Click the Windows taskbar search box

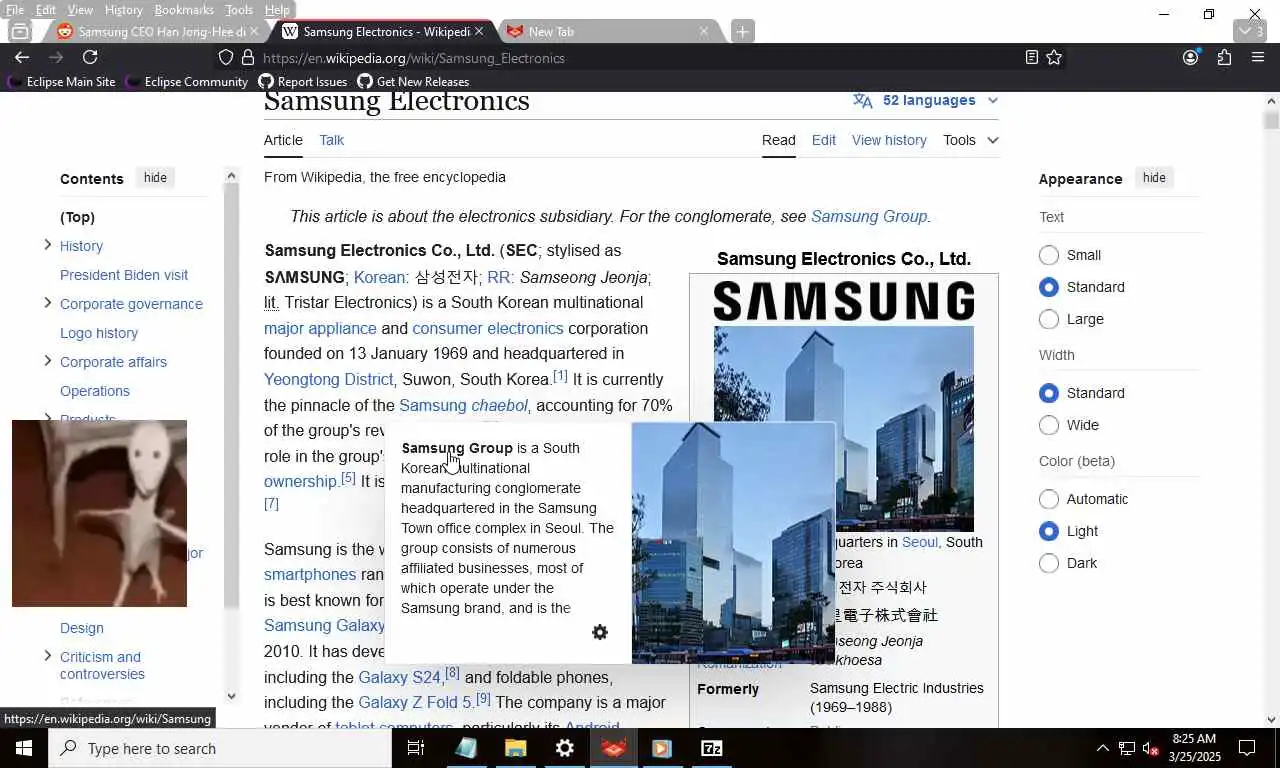click(x=219, y=748)
